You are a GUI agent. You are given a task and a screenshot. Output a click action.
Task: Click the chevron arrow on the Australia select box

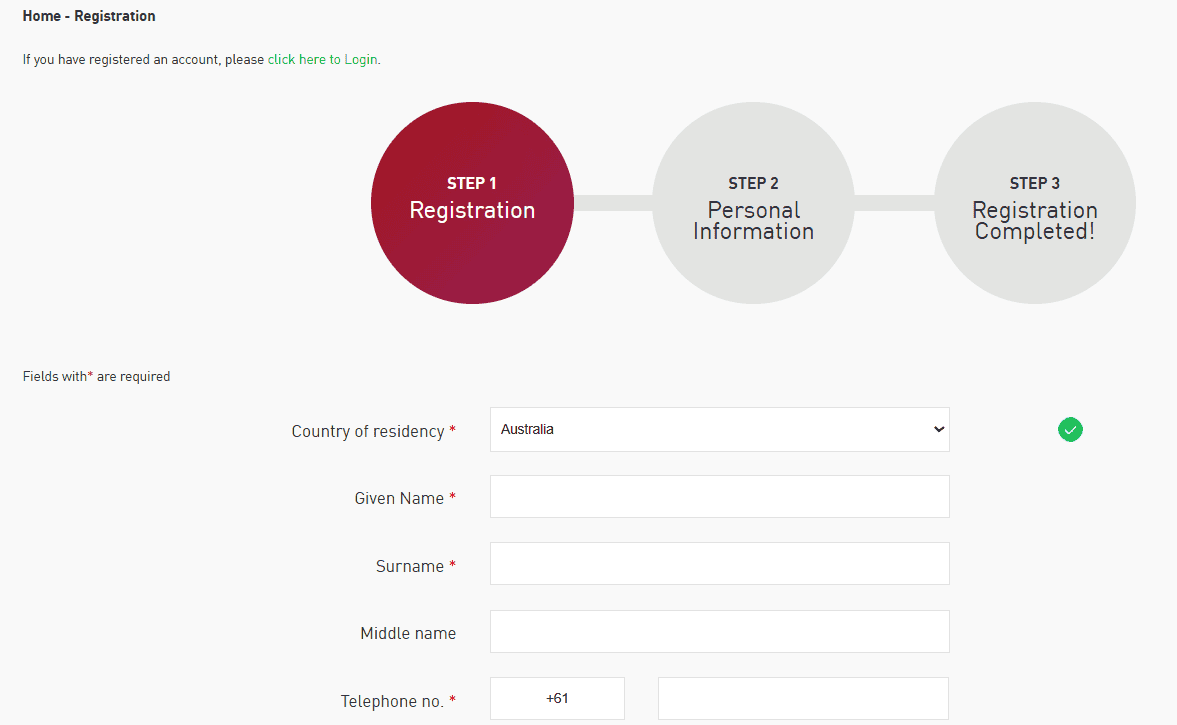pyautogui.click(x=938, y=430)
